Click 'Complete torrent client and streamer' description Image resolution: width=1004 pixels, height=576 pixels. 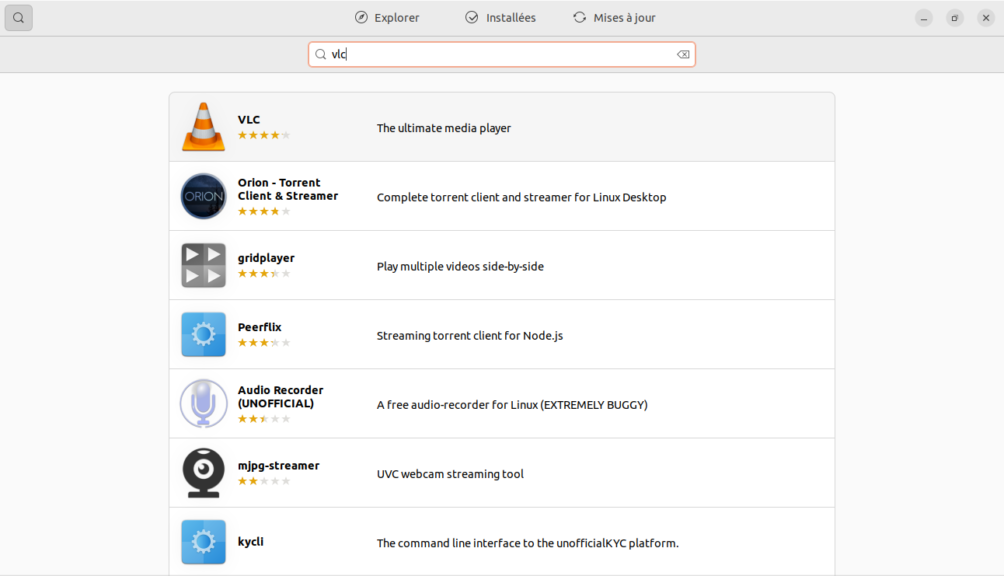click(521, 197)
